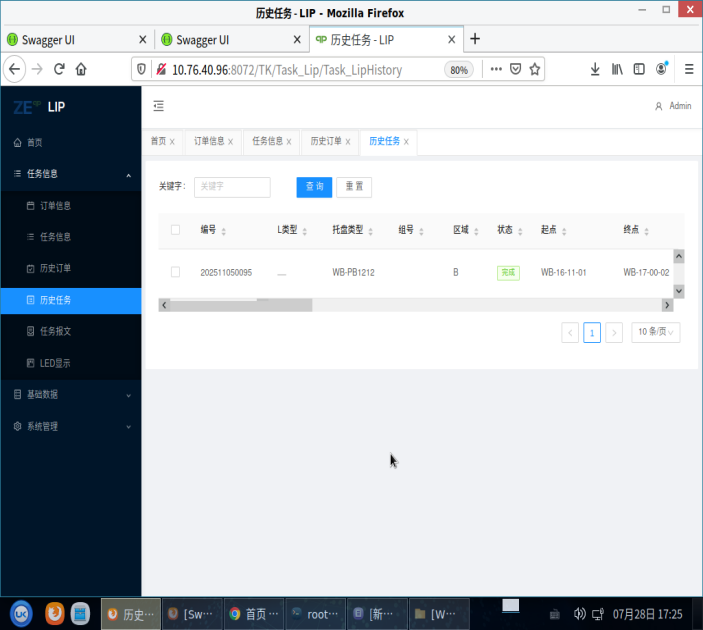
Task: Open the 10 条/页 page size dropdown
Action: click(x=655, y=332)
